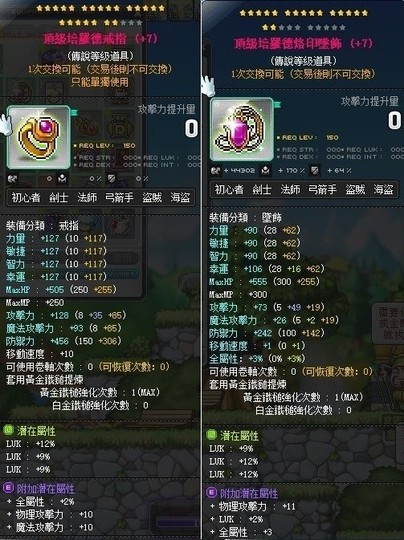Click the 頂級培羅德戒指 (+7) item title
The image size is (404, 540).
[100, 38]
